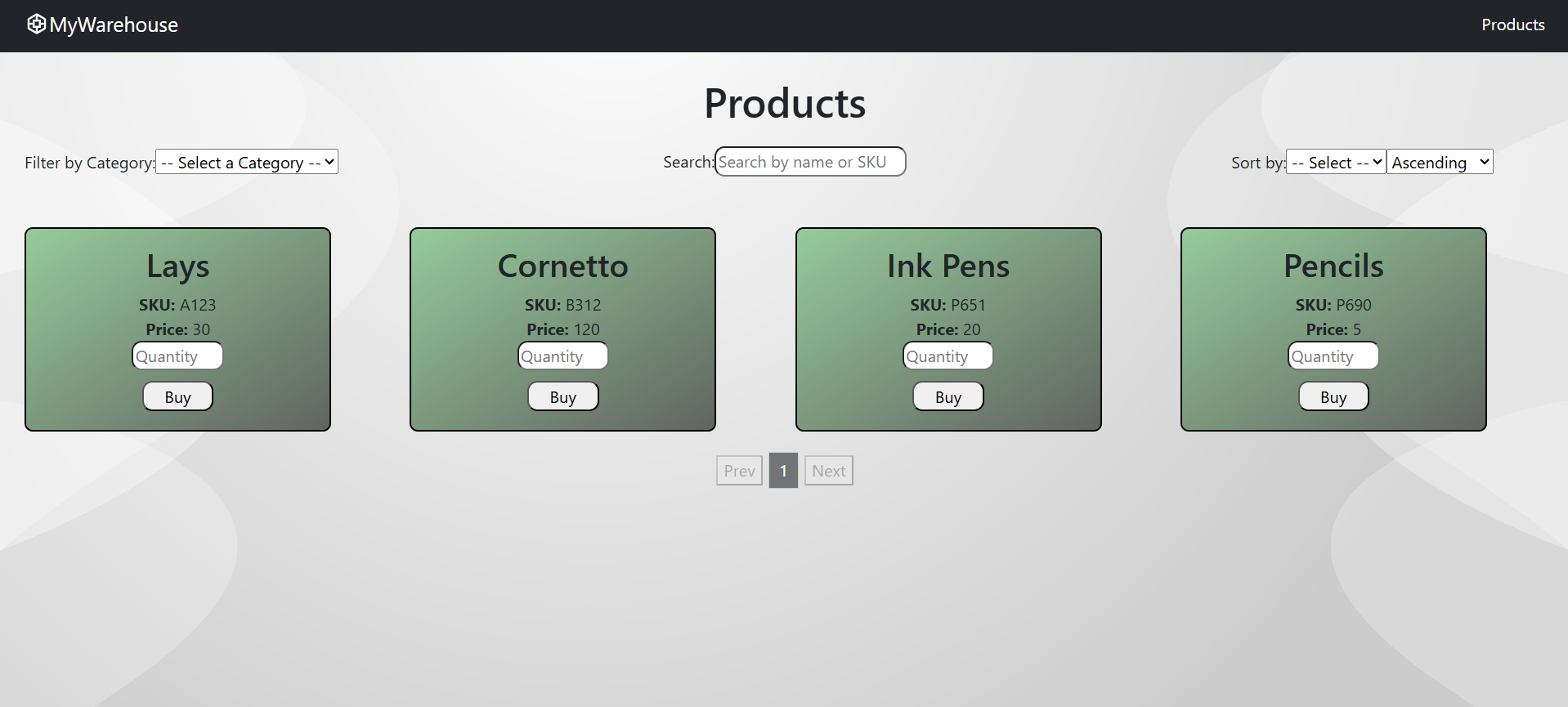Click the Pencils Quantity input
The height and width of the screenshot is (707, 1568).
point(1333,356)
